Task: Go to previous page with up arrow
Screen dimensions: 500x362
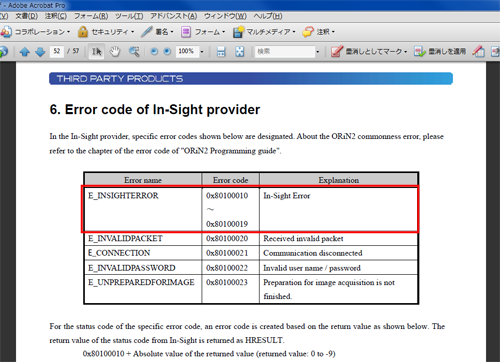Action: (25, 52)
